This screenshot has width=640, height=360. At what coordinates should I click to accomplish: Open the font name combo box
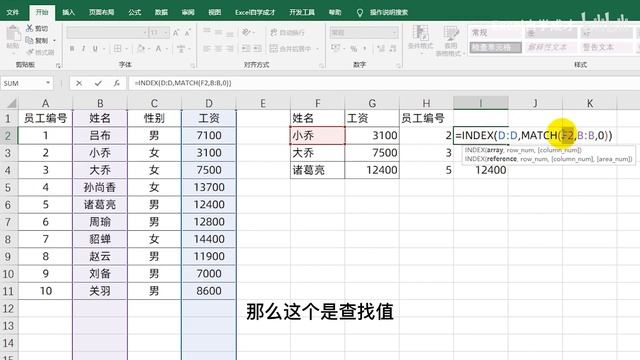[x=107, y=32]
